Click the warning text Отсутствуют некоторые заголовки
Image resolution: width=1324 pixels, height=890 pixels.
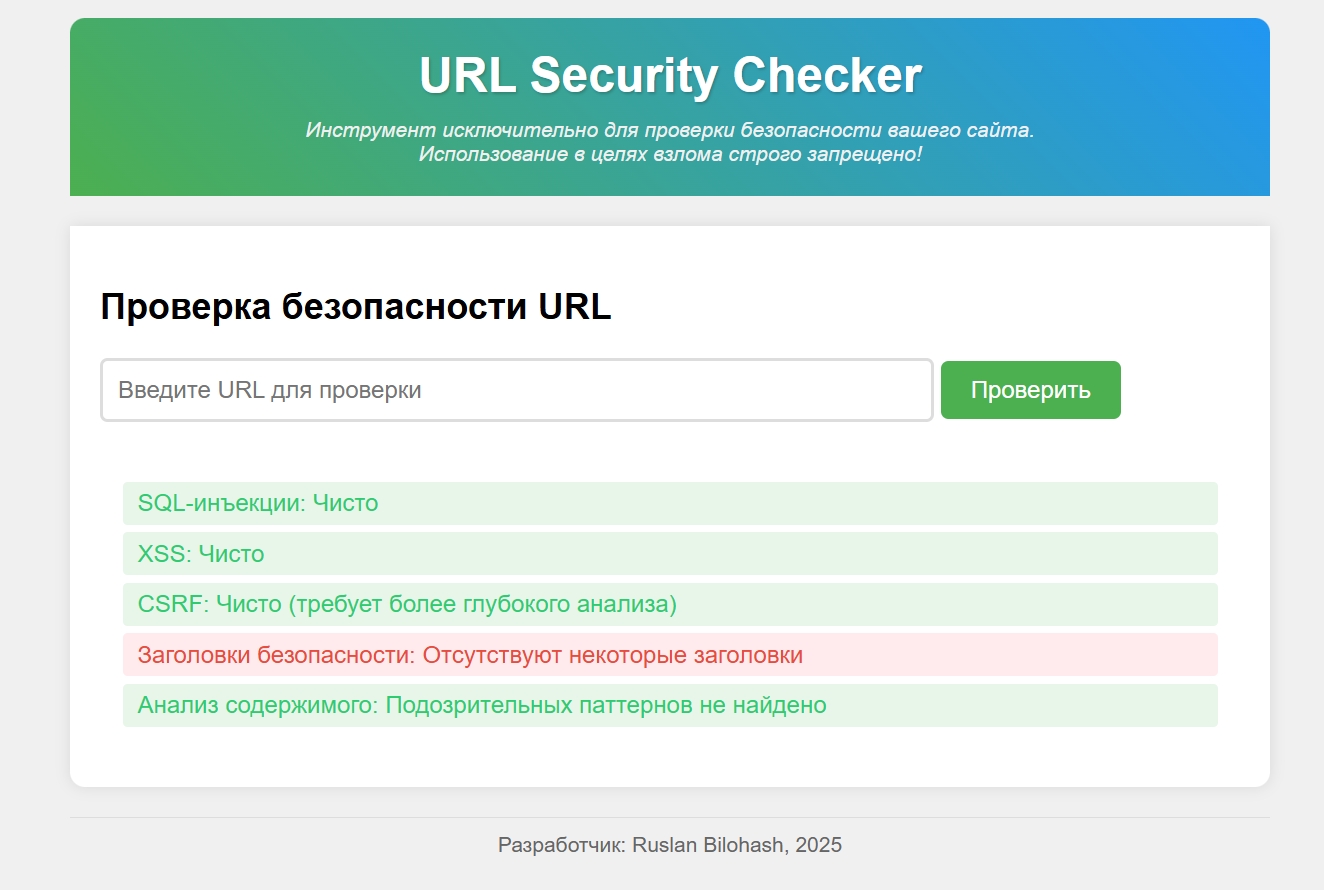(x=615, y=654)
